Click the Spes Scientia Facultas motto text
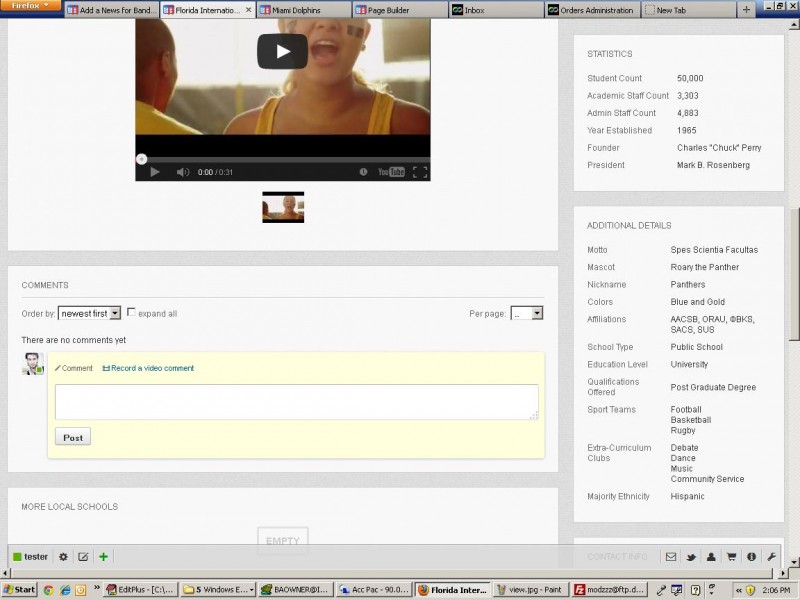Image resolution: width=800 pixels, height=600 pixels. point(714,249)
